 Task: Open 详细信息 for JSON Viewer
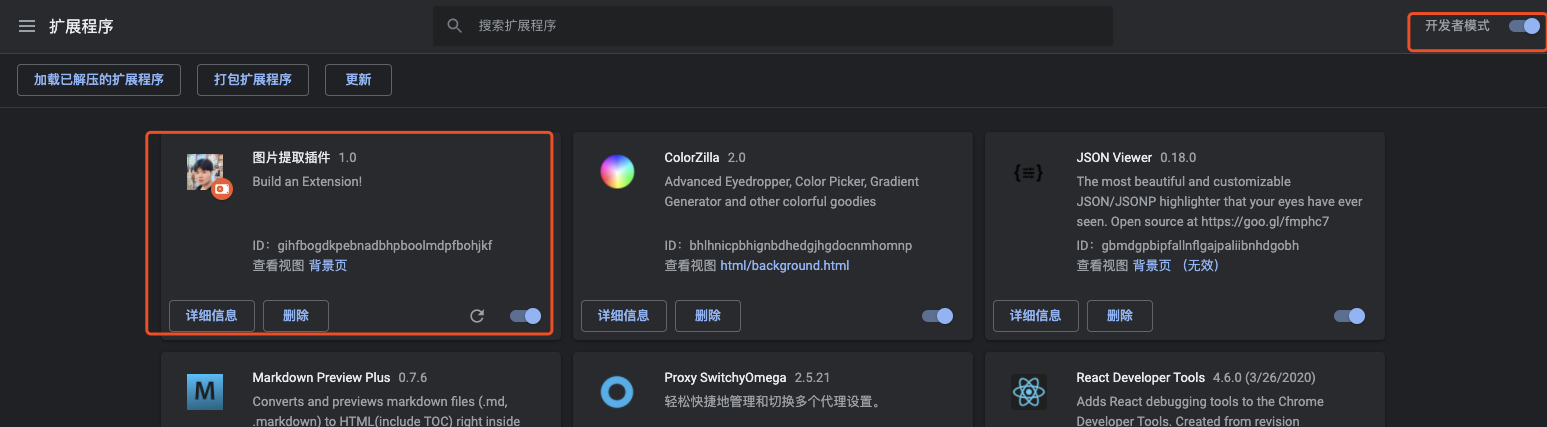1035,316
